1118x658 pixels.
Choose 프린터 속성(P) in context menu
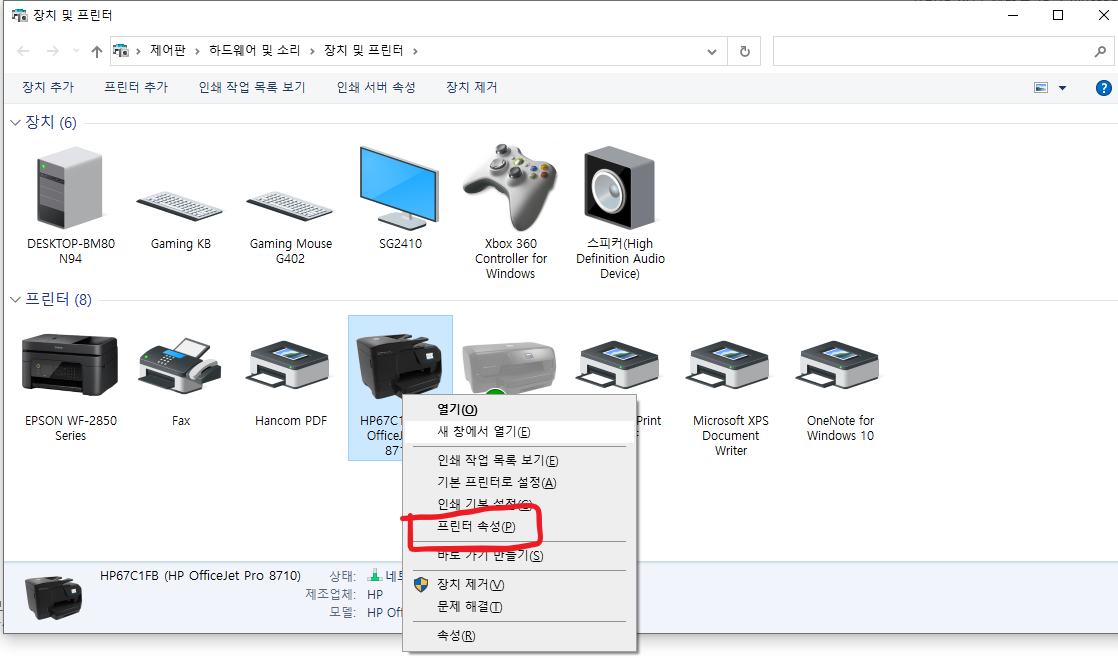pos(519,527)
